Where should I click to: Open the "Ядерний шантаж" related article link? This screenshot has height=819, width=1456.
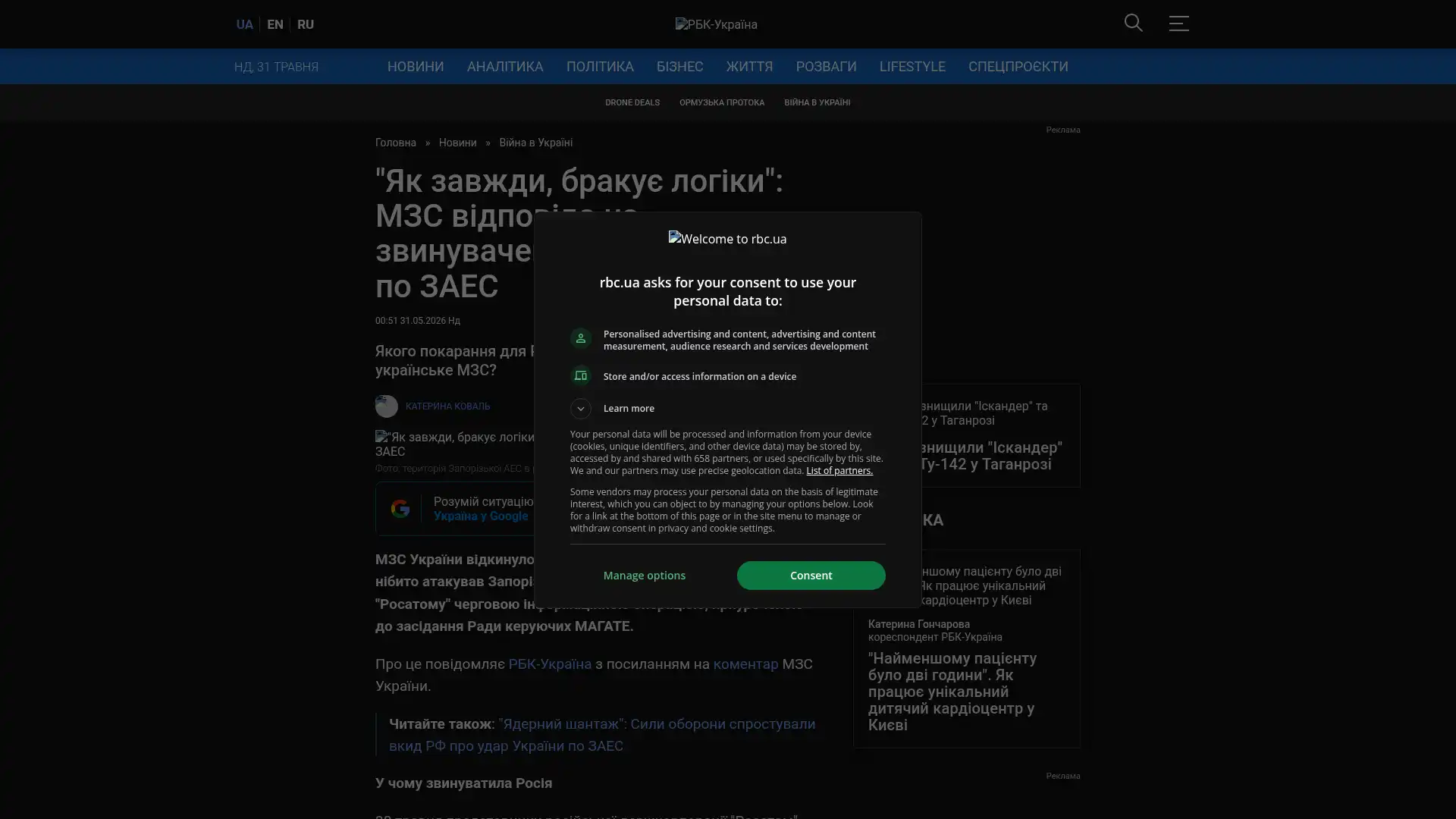click(x=602, y=735)
